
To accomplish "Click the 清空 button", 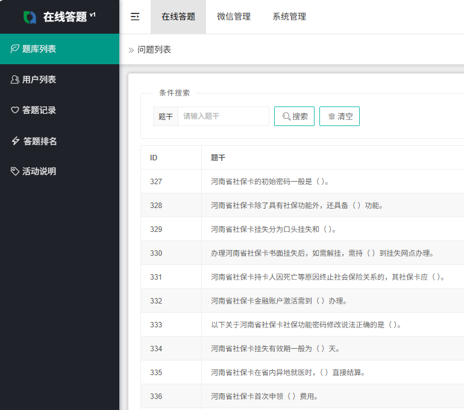I will pyautogui.click(x=339, y=116).
